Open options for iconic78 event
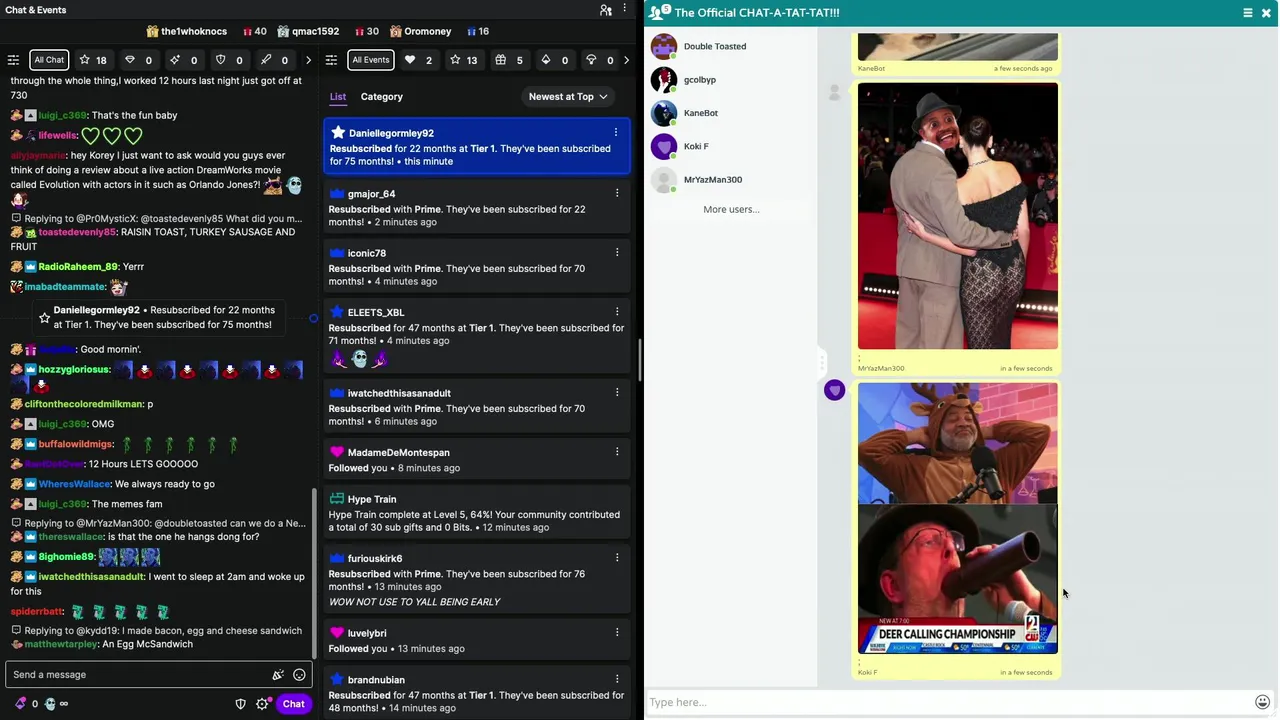Viewport: 1280px width, 720px height. [616, 253]
